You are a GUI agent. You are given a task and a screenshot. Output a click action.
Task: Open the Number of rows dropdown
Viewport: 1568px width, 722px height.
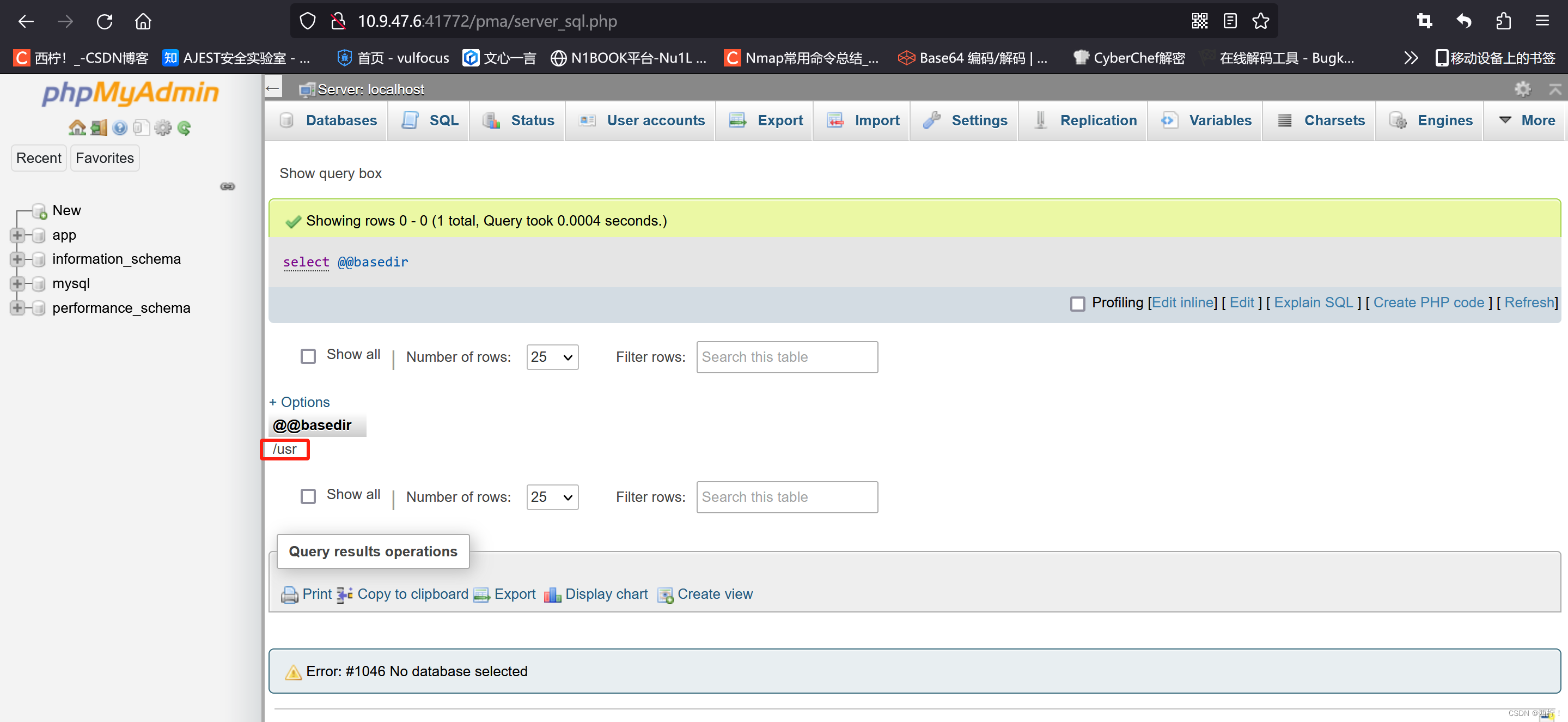point(552,357)
